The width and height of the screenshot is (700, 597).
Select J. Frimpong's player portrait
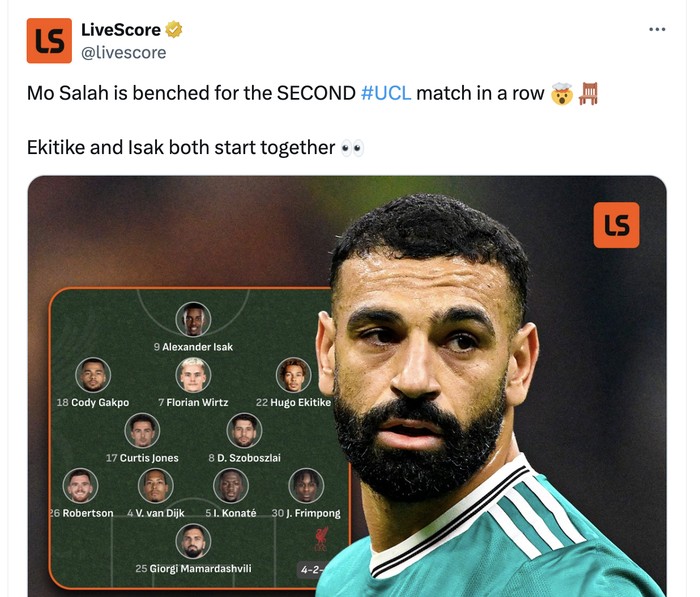306,486
